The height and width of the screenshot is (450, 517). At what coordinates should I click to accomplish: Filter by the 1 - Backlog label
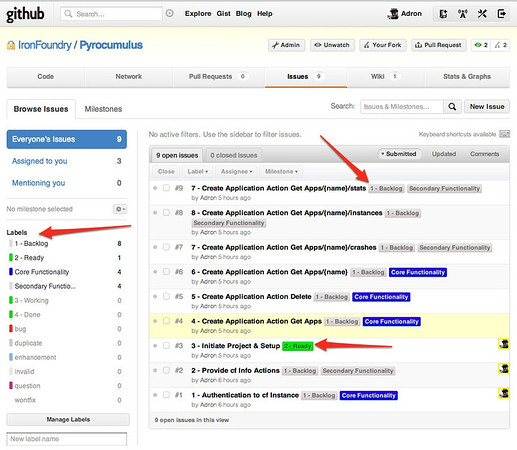click(x=31, y=244)
